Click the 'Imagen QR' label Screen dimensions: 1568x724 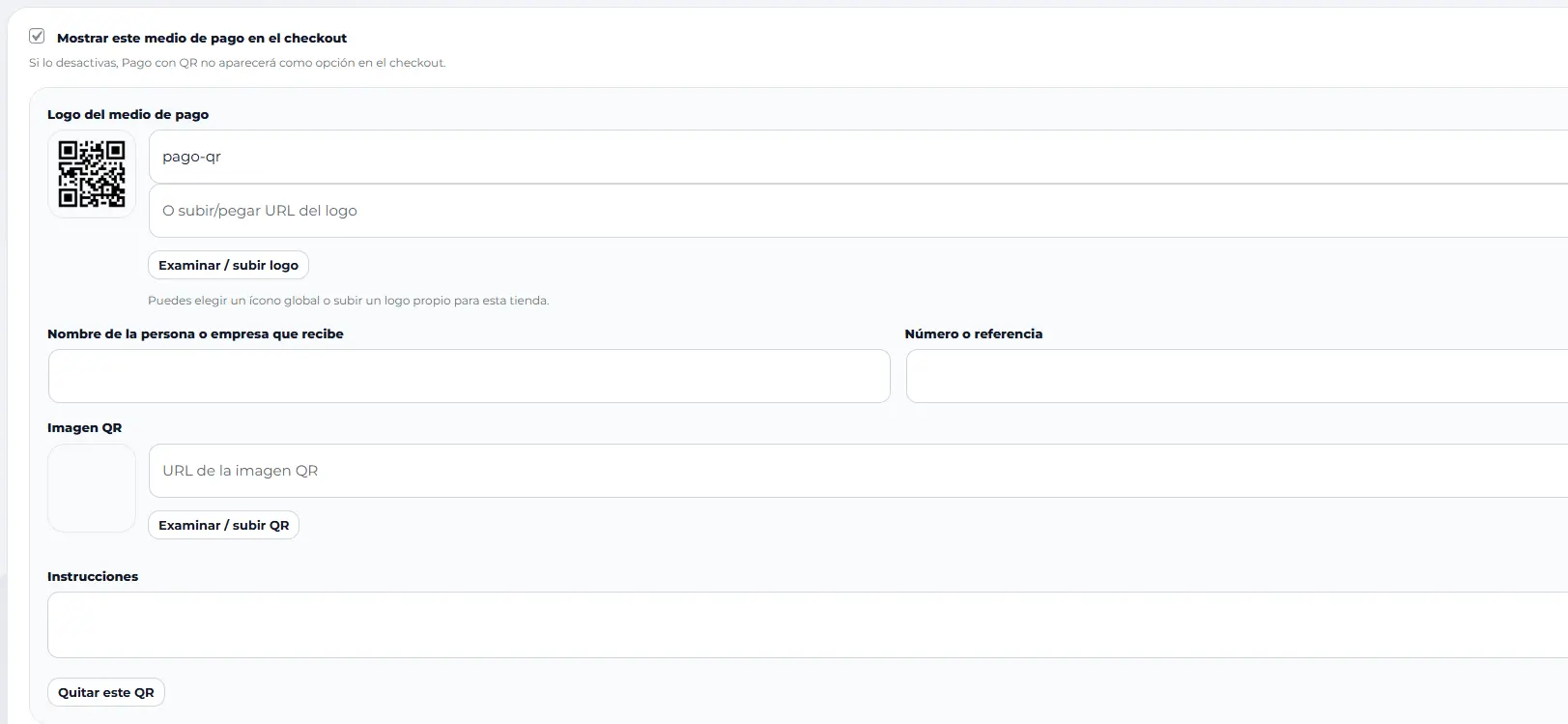click(84, 427)
